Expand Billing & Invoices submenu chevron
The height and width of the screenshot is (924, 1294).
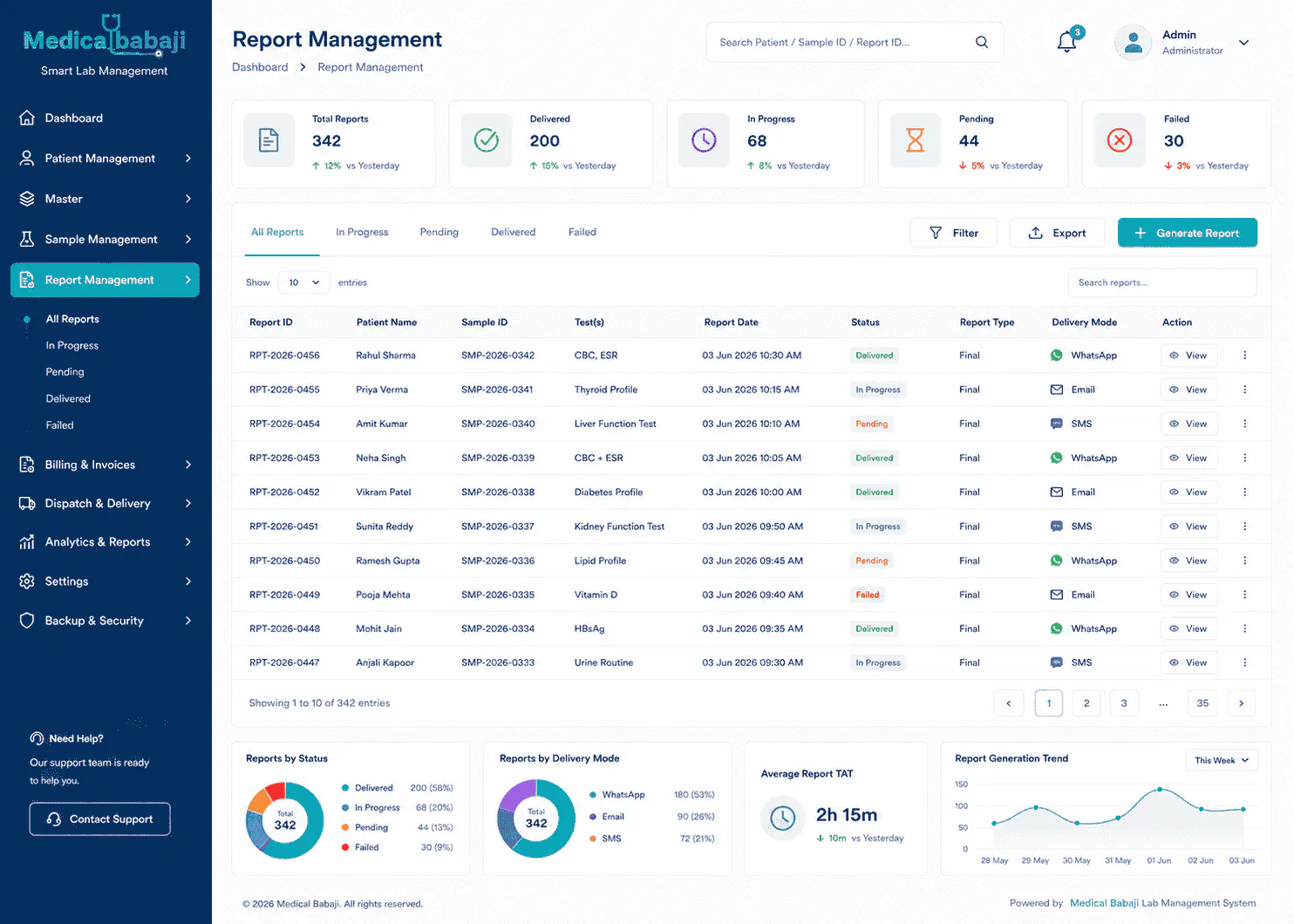[188, 465]
